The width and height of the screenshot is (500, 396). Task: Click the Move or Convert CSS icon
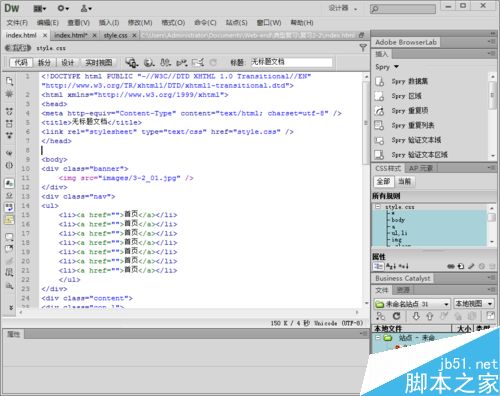pos(9,285)
